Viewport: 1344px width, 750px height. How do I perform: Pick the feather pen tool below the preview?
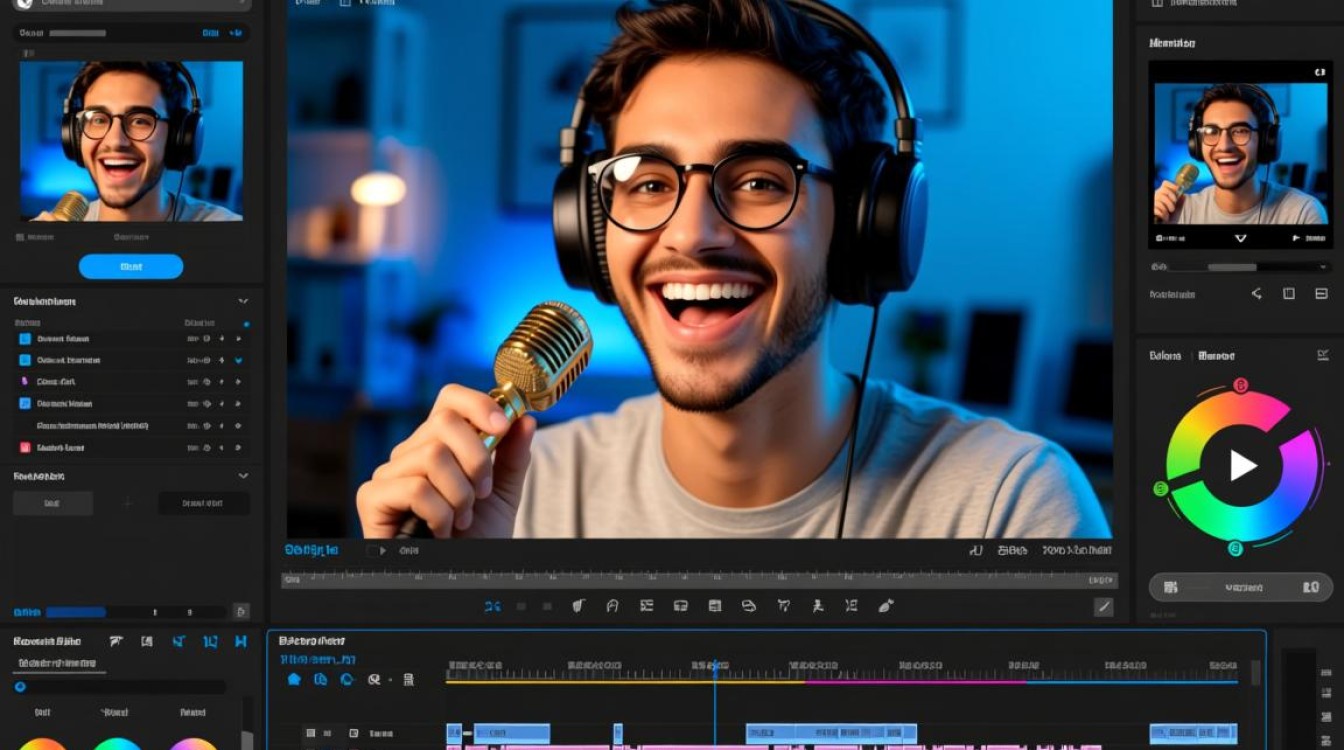click(579, 606)
